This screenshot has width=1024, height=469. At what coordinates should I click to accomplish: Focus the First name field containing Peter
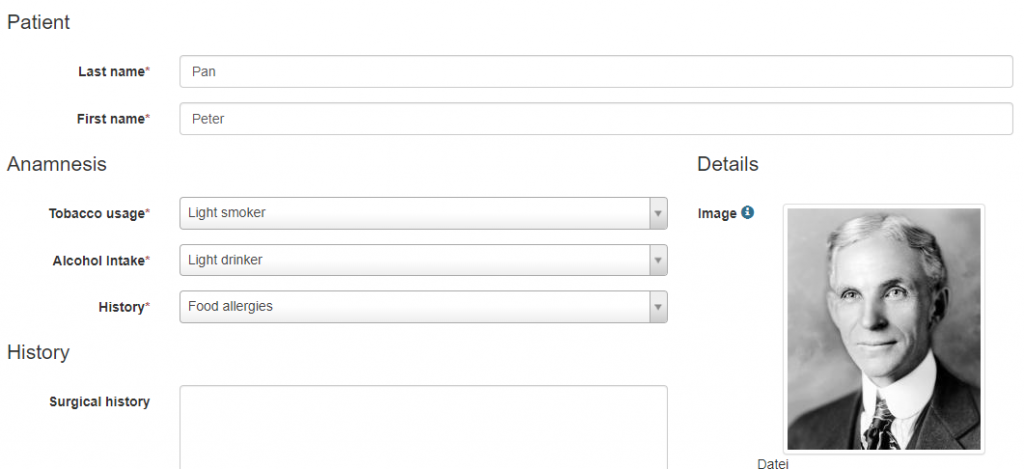click(596, 118)
